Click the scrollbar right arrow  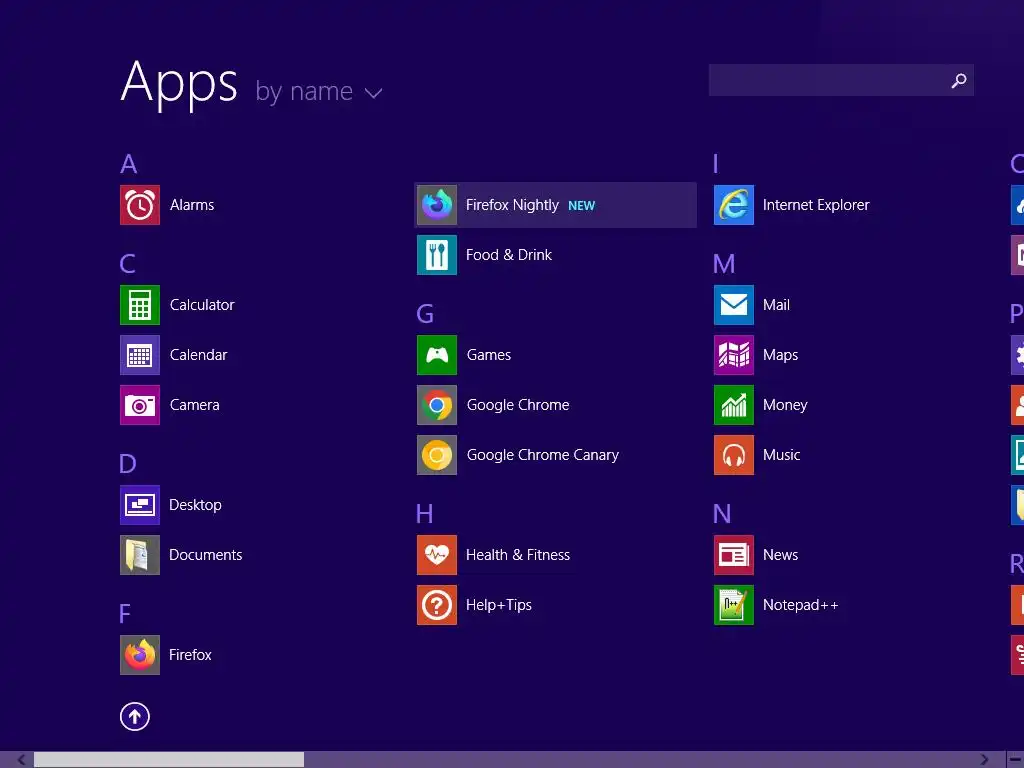984,760
